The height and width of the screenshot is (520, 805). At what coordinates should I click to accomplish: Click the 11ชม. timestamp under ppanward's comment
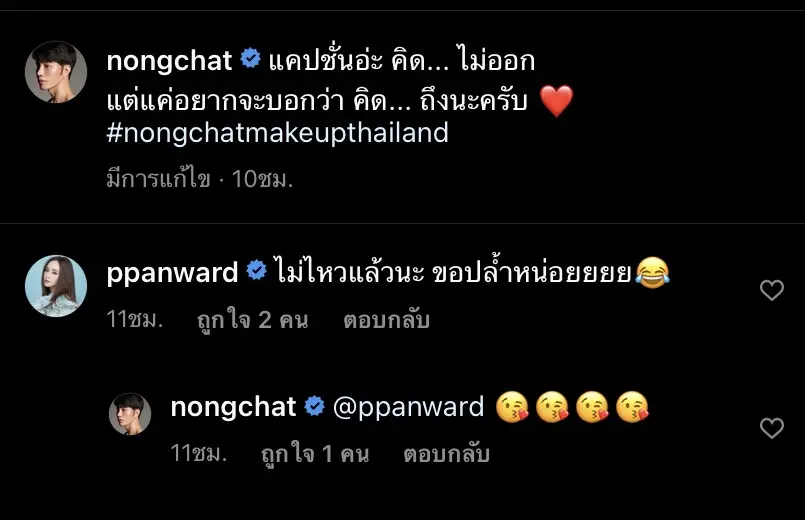135,319
